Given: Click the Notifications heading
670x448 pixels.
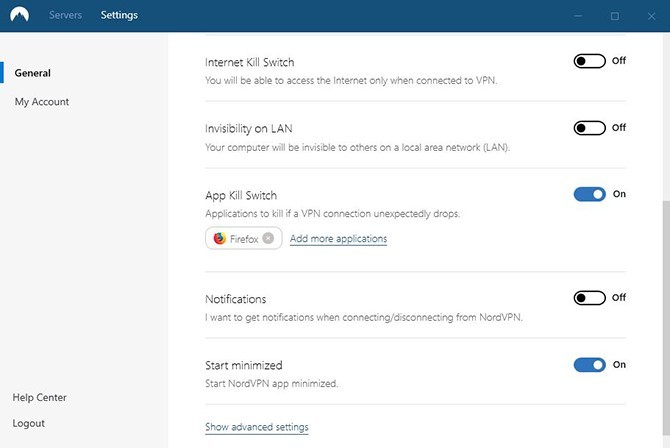Looking at the screenshot, I should pos(235,299).
